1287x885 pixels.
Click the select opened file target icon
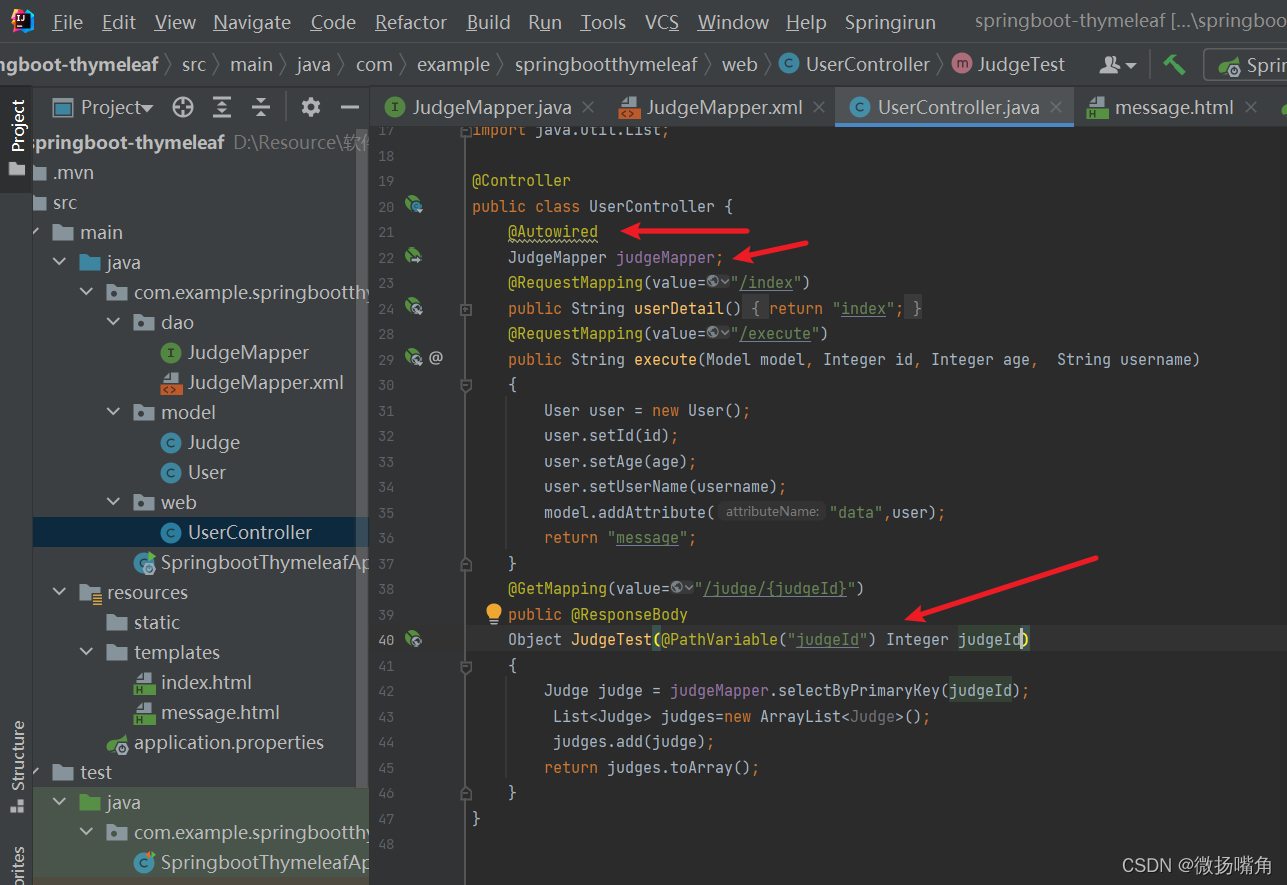pyautogui.click(x=182, y=107)
